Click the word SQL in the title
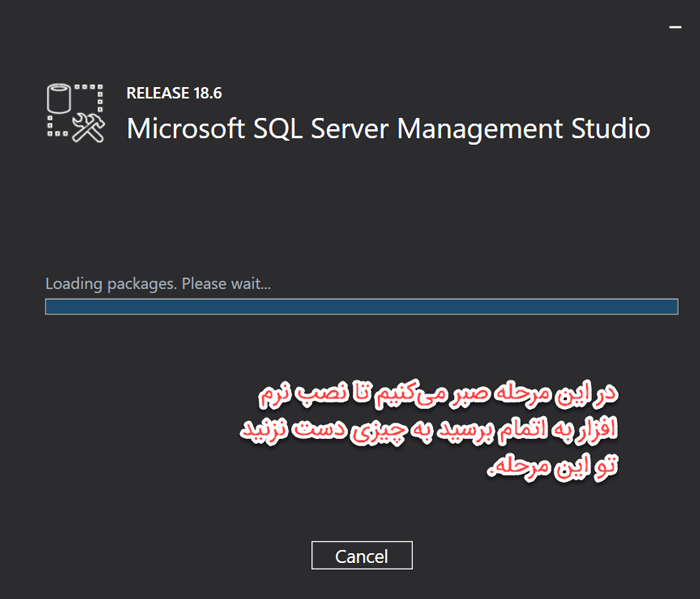 click(279, 129)
